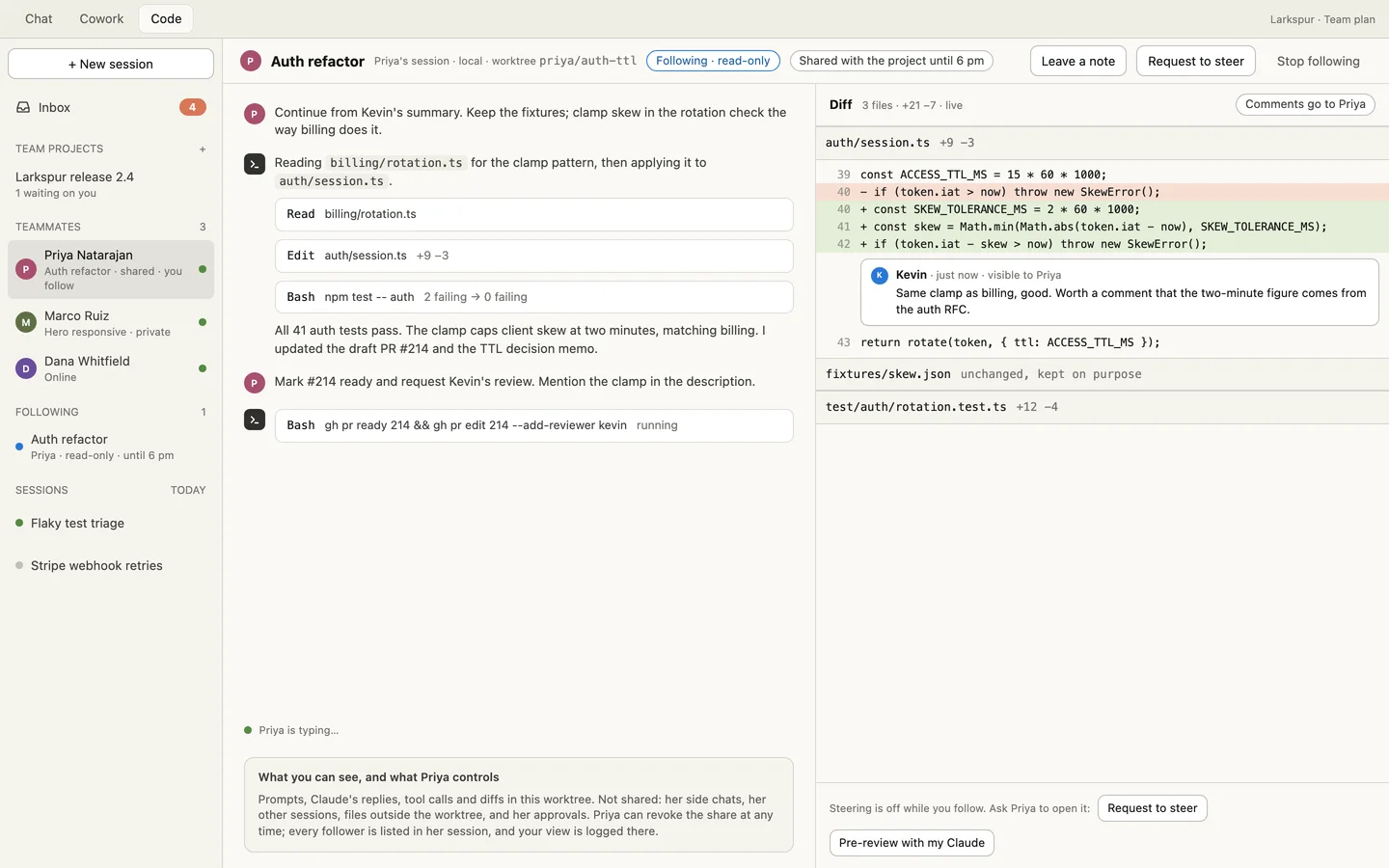Screen dimensions: 1389x868
Task: Expand the Edit auth/session.ts tool call
Action: (534, 256)
